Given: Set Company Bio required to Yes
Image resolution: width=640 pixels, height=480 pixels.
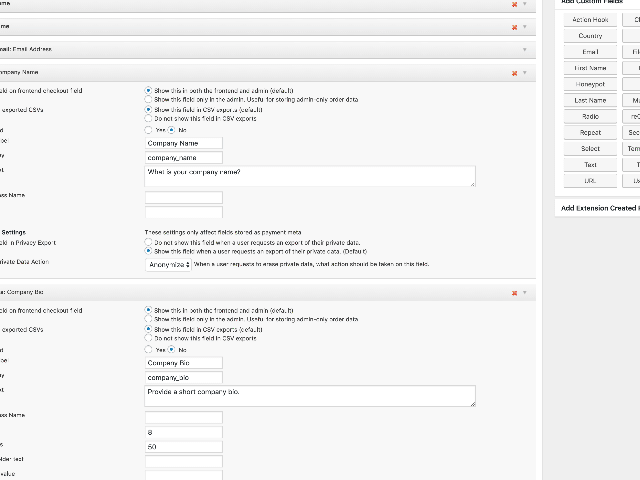Looking at the screenshot, I should click(149, 350).
